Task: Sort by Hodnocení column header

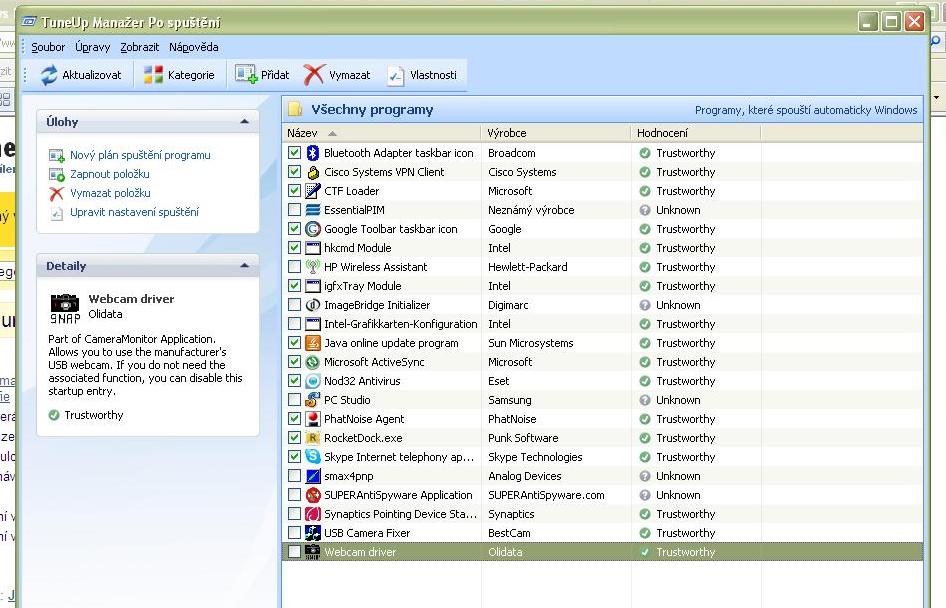Action: tap(662, 133)
